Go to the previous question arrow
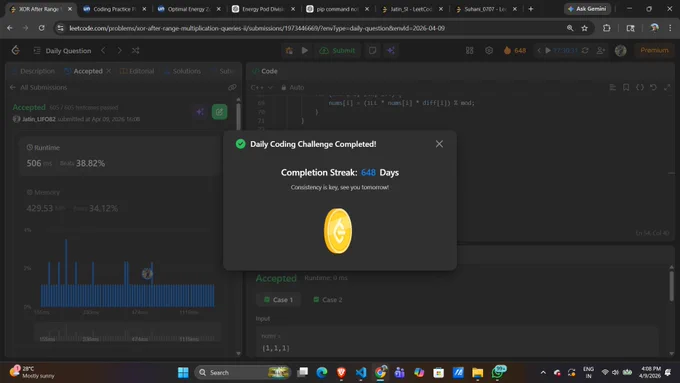 (103, 51)
